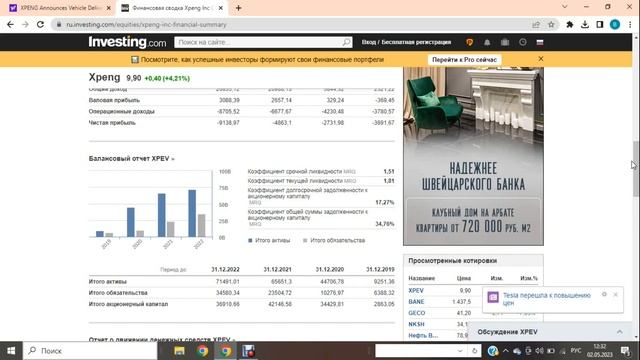Reload the Investing.com page
This screenshot has width=640, height=360.
click(x=40, y=24)
